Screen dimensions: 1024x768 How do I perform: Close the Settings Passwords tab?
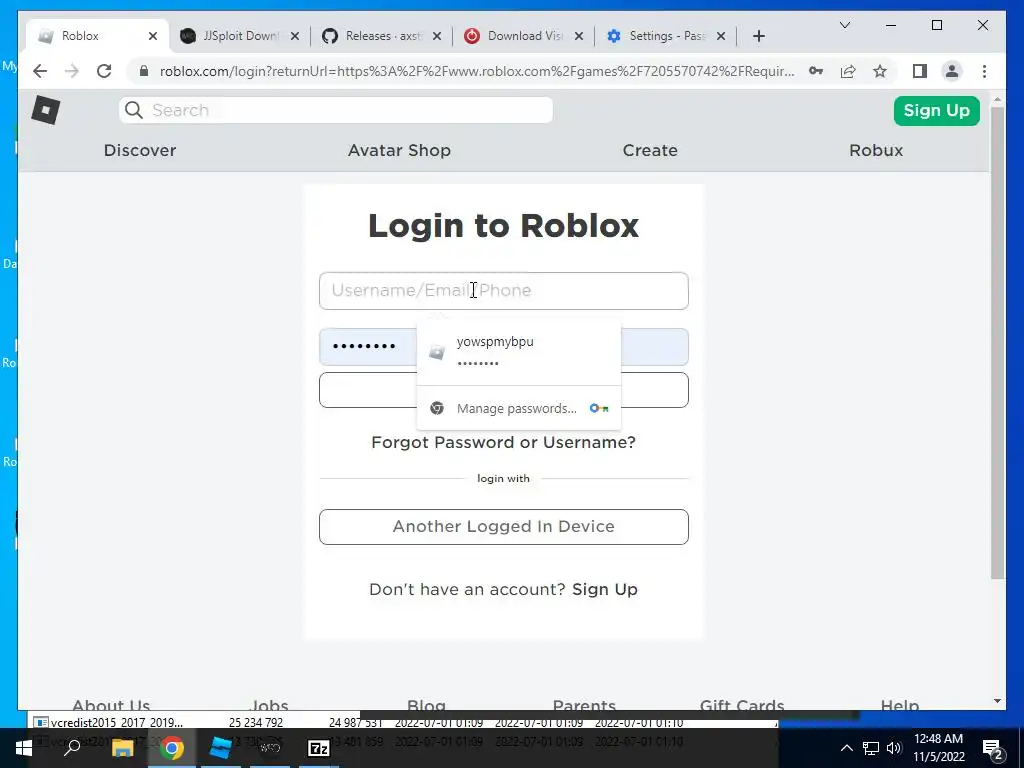[x=721, y=36]
